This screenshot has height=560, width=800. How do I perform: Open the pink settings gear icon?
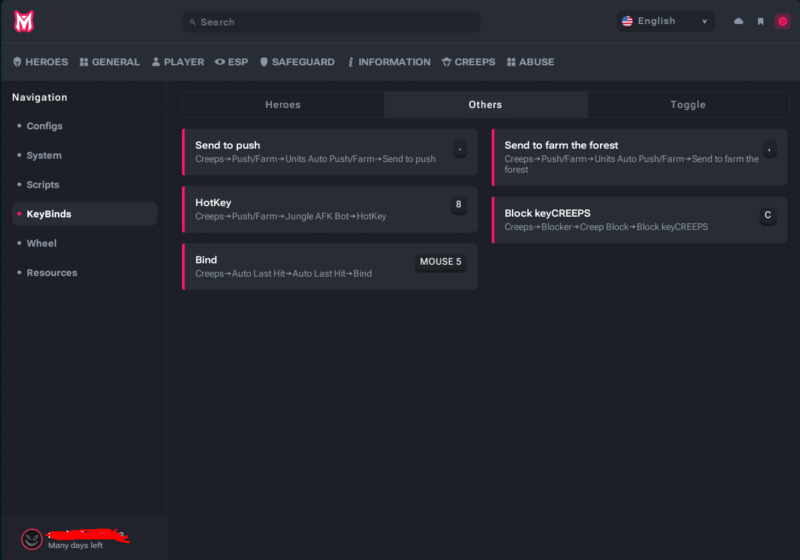782,21
